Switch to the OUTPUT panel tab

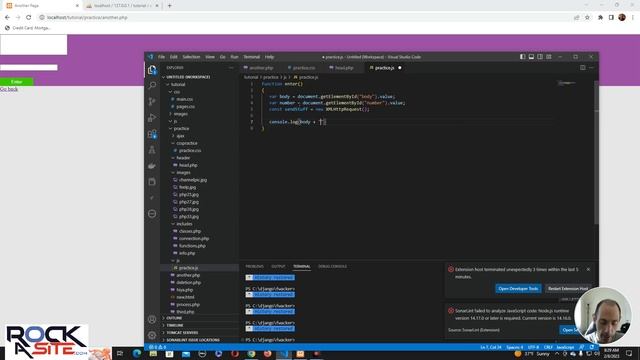278,267
